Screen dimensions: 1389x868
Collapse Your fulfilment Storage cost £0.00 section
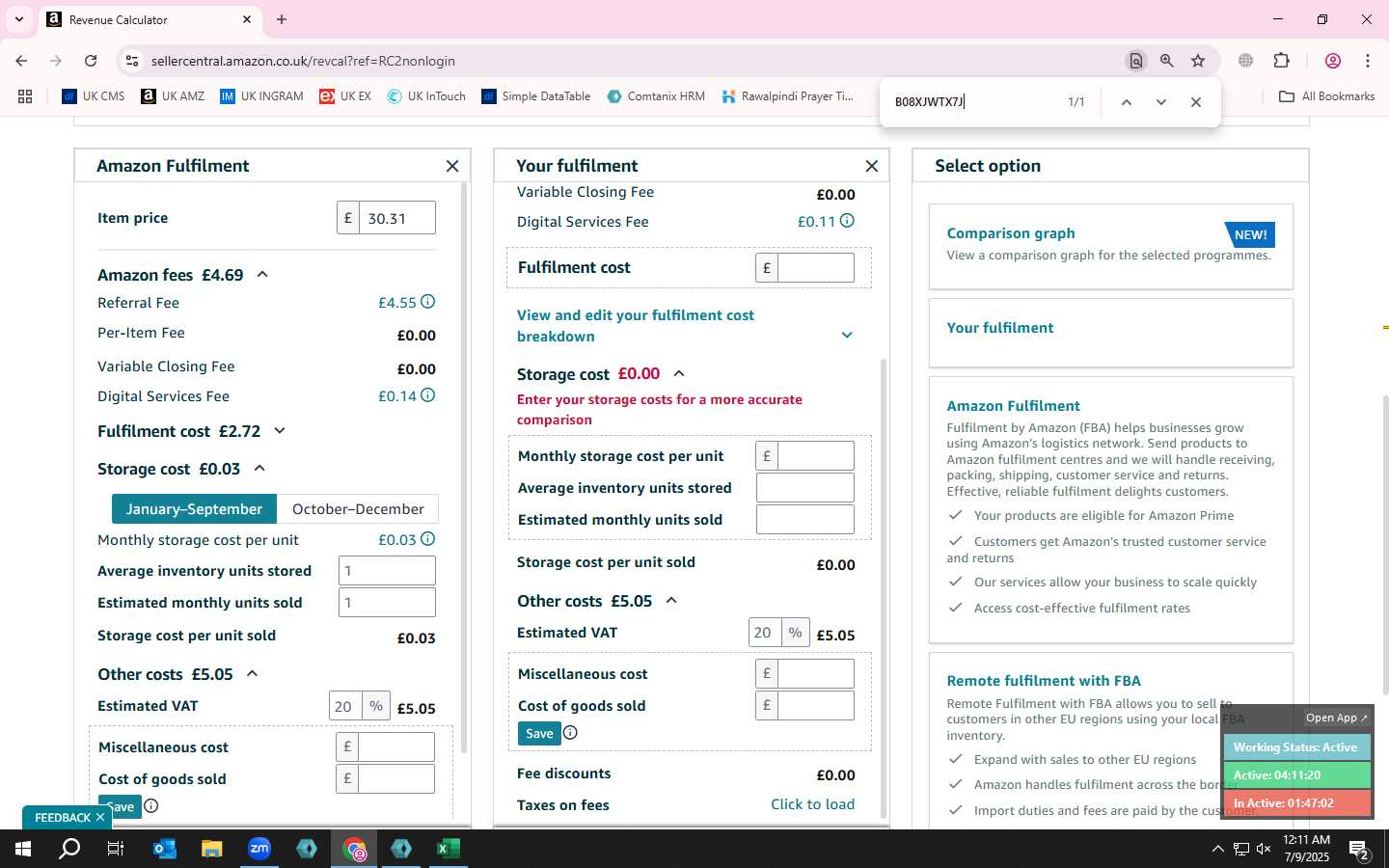tap(679, 373)
